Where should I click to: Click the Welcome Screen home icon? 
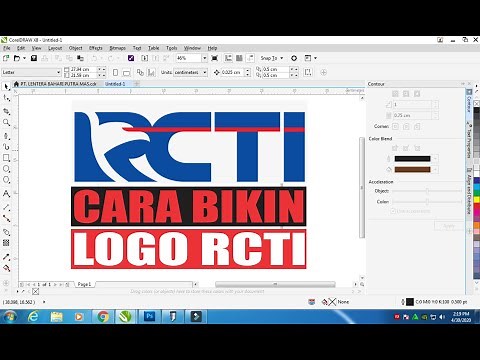(x=16, y=84)
